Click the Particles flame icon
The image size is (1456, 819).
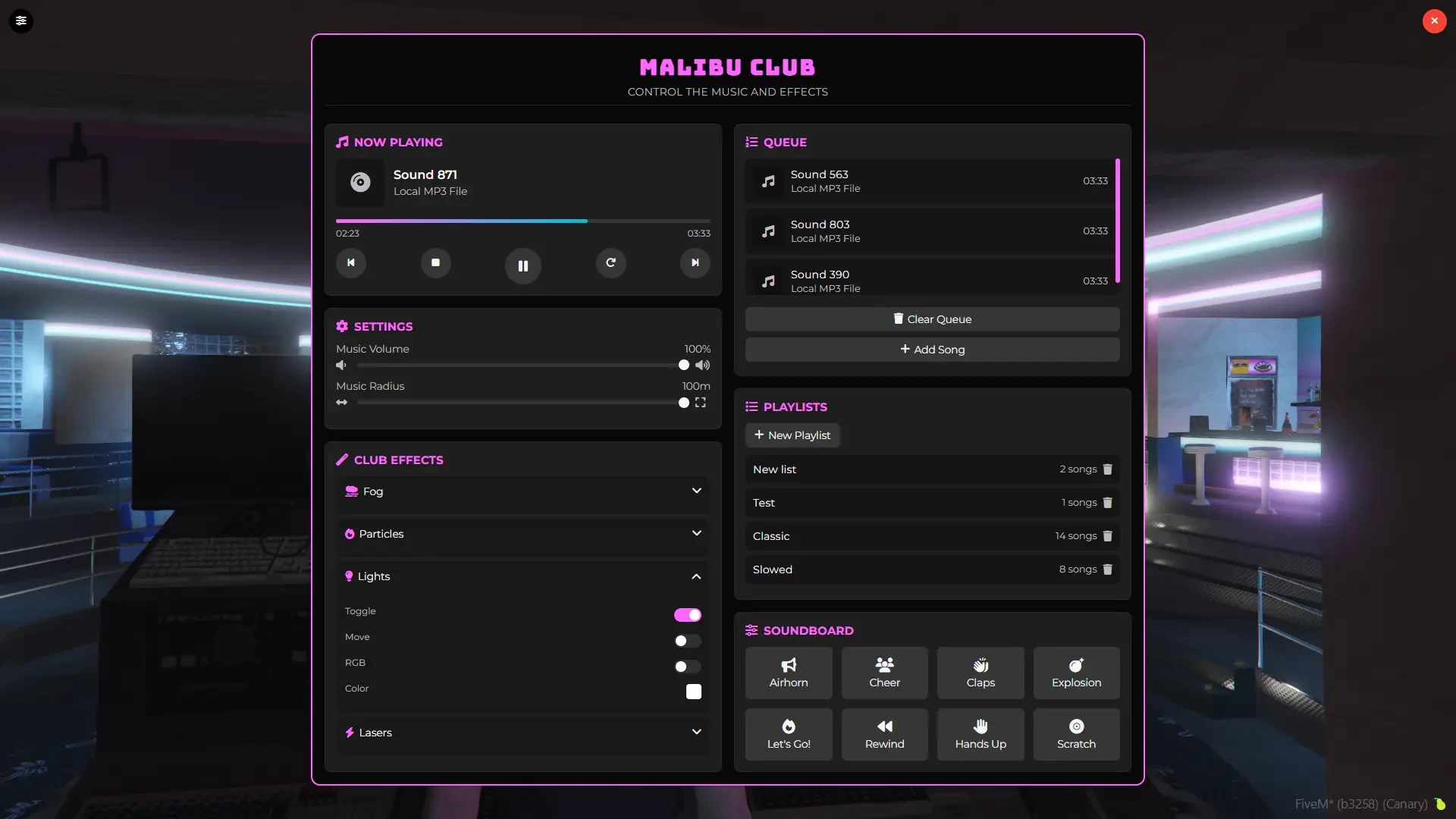pos(350,534)
